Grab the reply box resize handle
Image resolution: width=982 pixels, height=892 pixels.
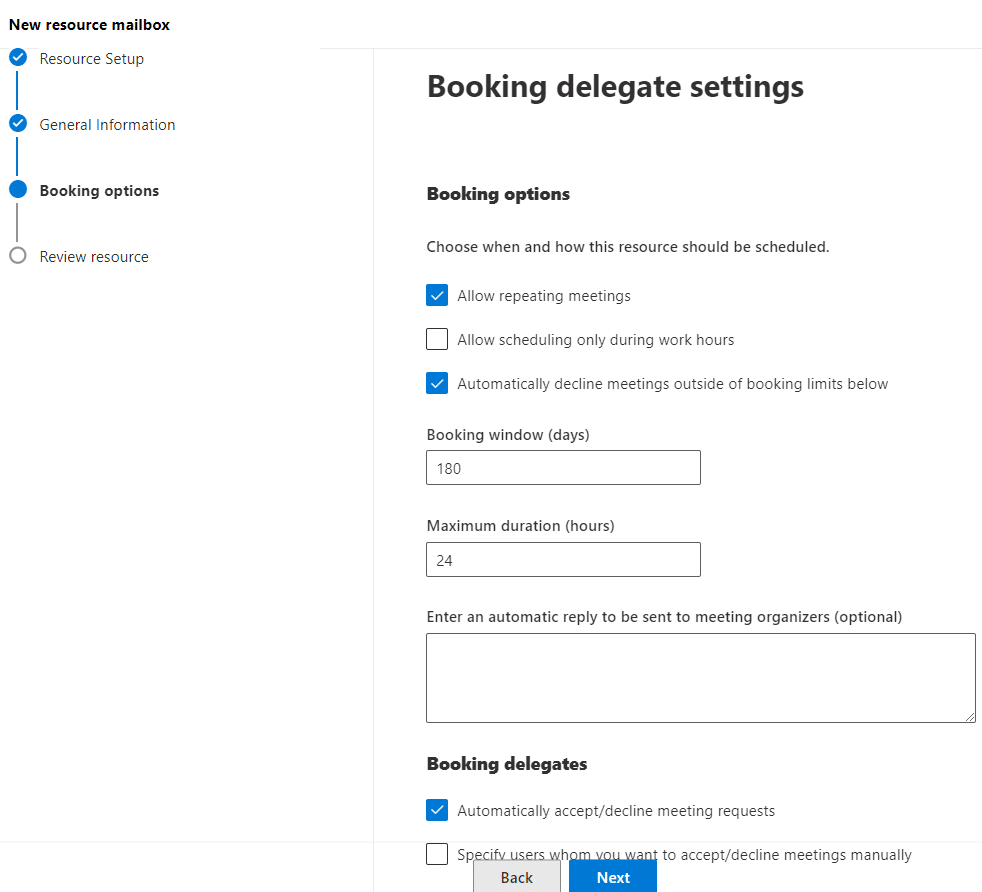pos(970,717)
